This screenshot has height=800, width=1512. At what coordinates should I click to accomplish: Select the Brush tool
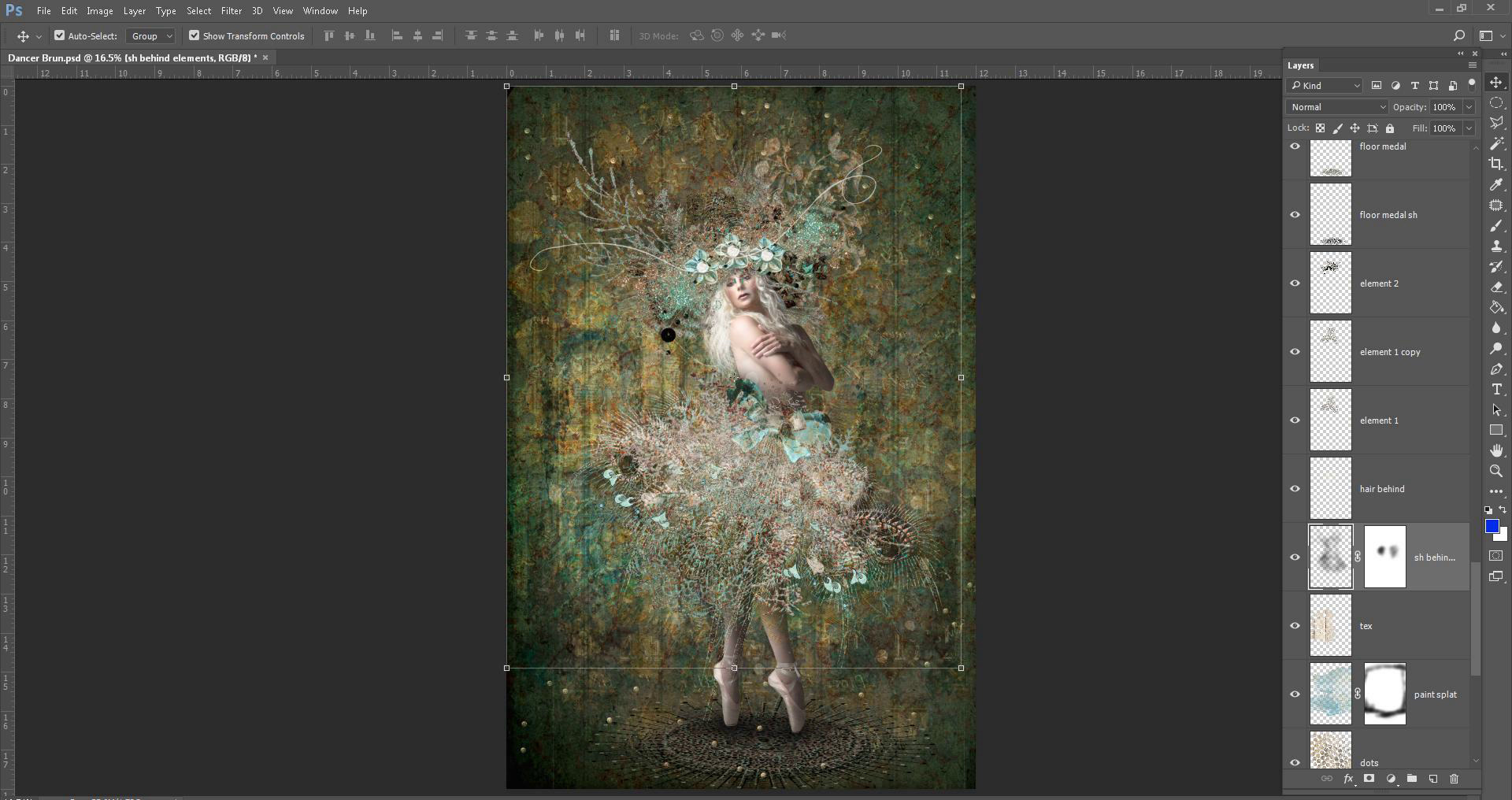pyautogui.click(x=1496, y=226)
